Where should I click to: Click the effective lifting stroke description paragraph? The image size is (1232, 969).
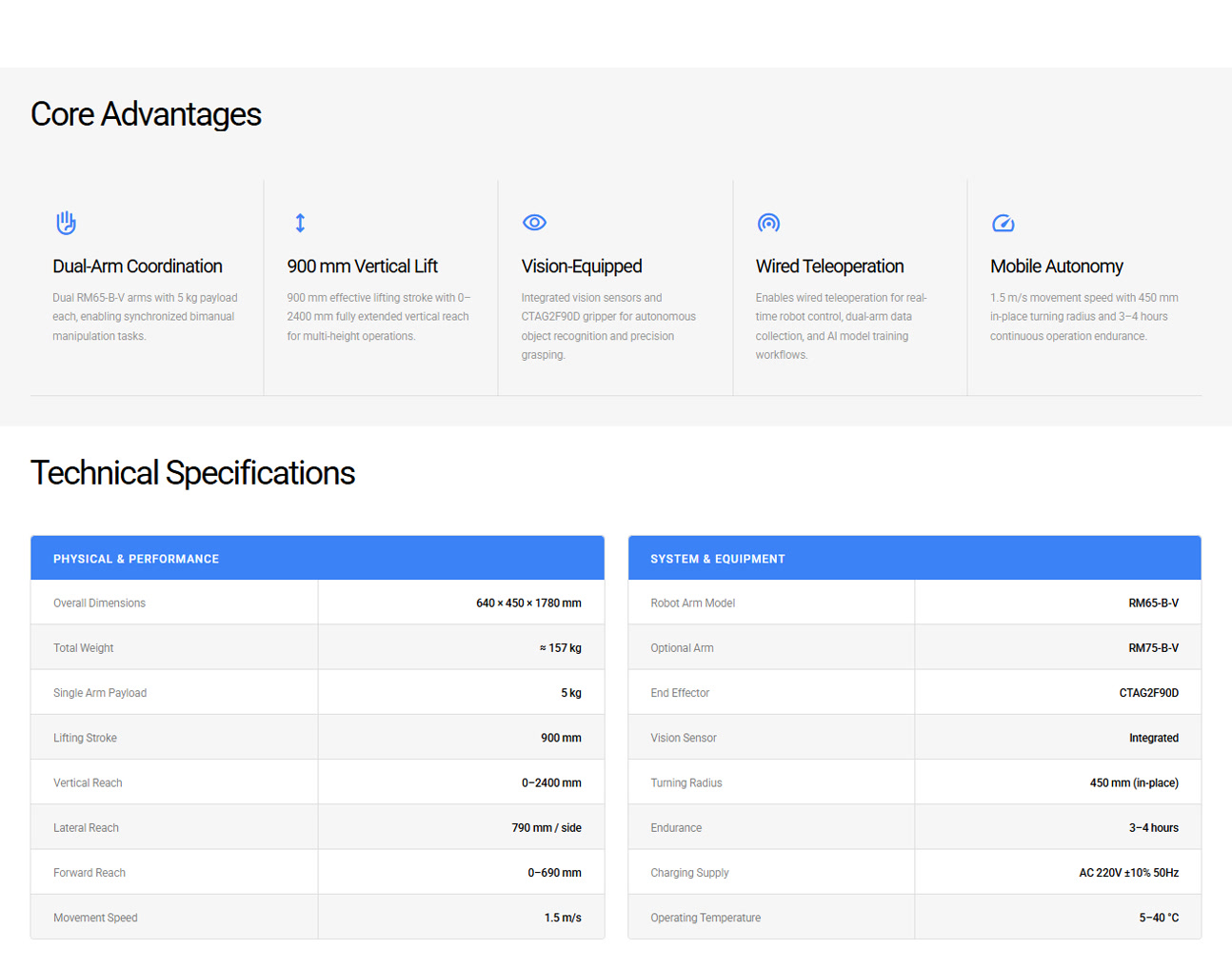coord(379,317)
